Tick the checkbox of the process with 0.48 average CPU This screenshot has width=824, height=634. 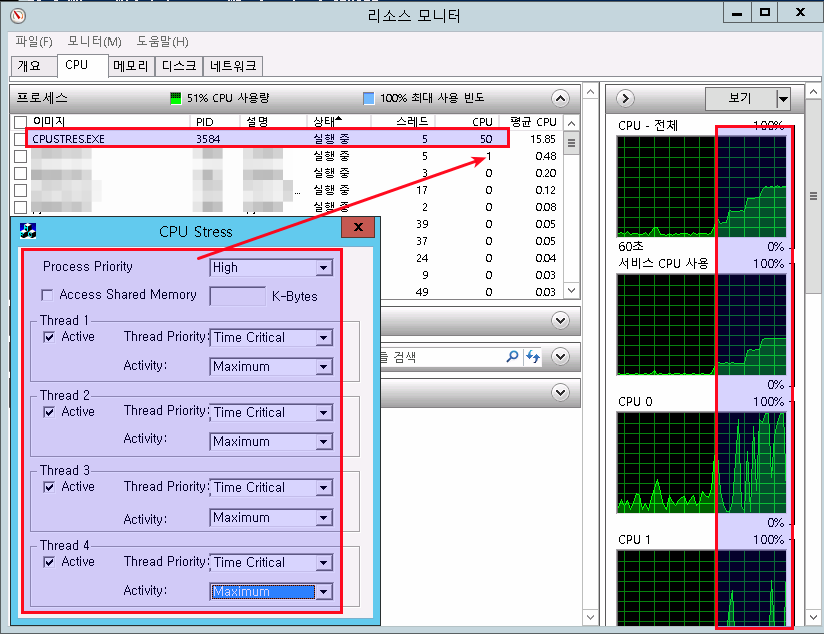point(20,156)
